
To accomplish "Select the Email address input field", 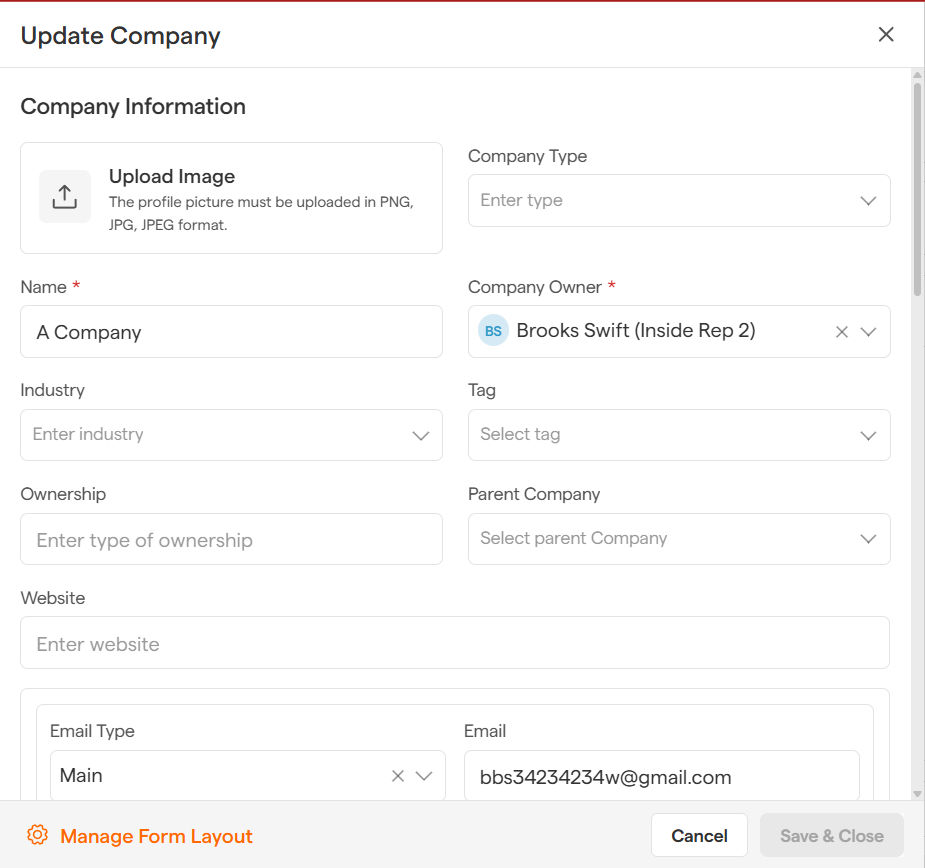I will point(661,777).
